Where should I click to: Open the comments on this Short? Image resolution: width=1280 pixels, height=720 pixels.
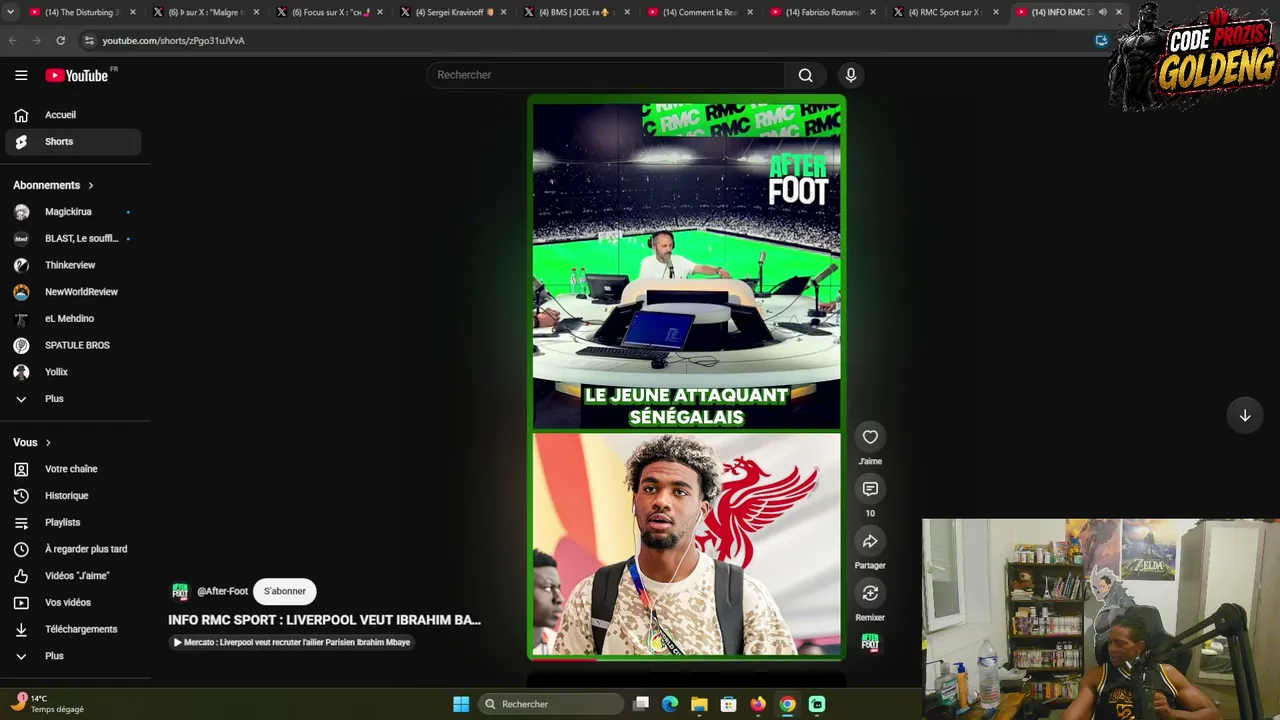870,489
